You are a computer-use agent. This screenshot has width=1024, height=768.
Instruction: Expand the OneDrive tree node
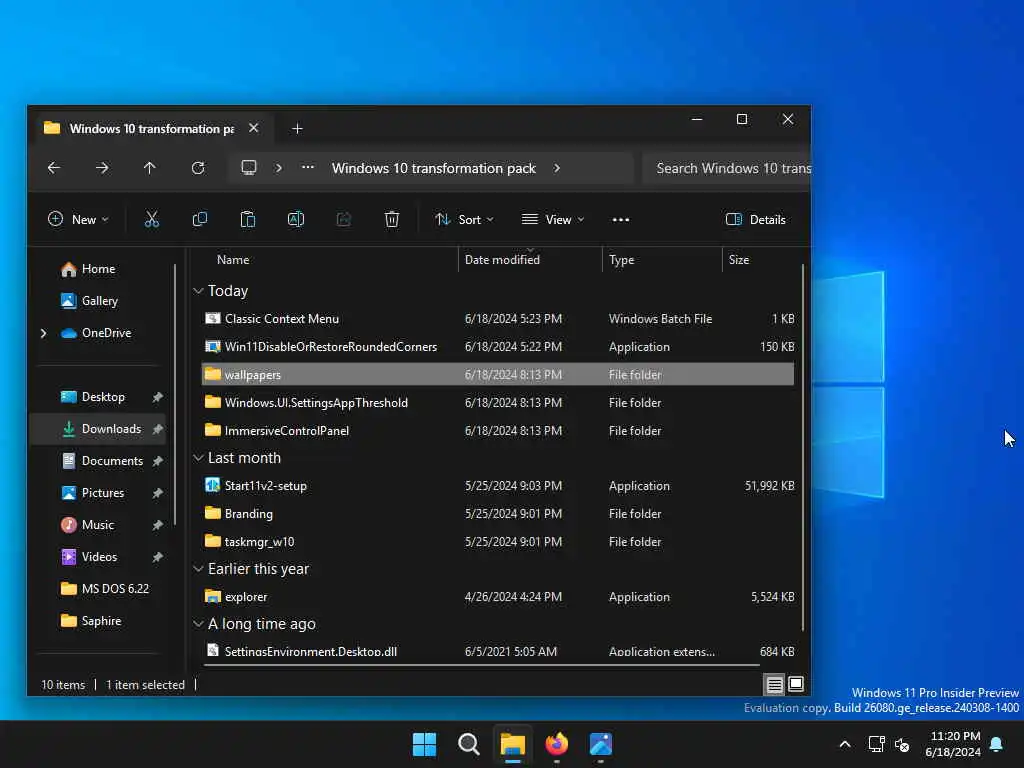[x=44, y=333]
